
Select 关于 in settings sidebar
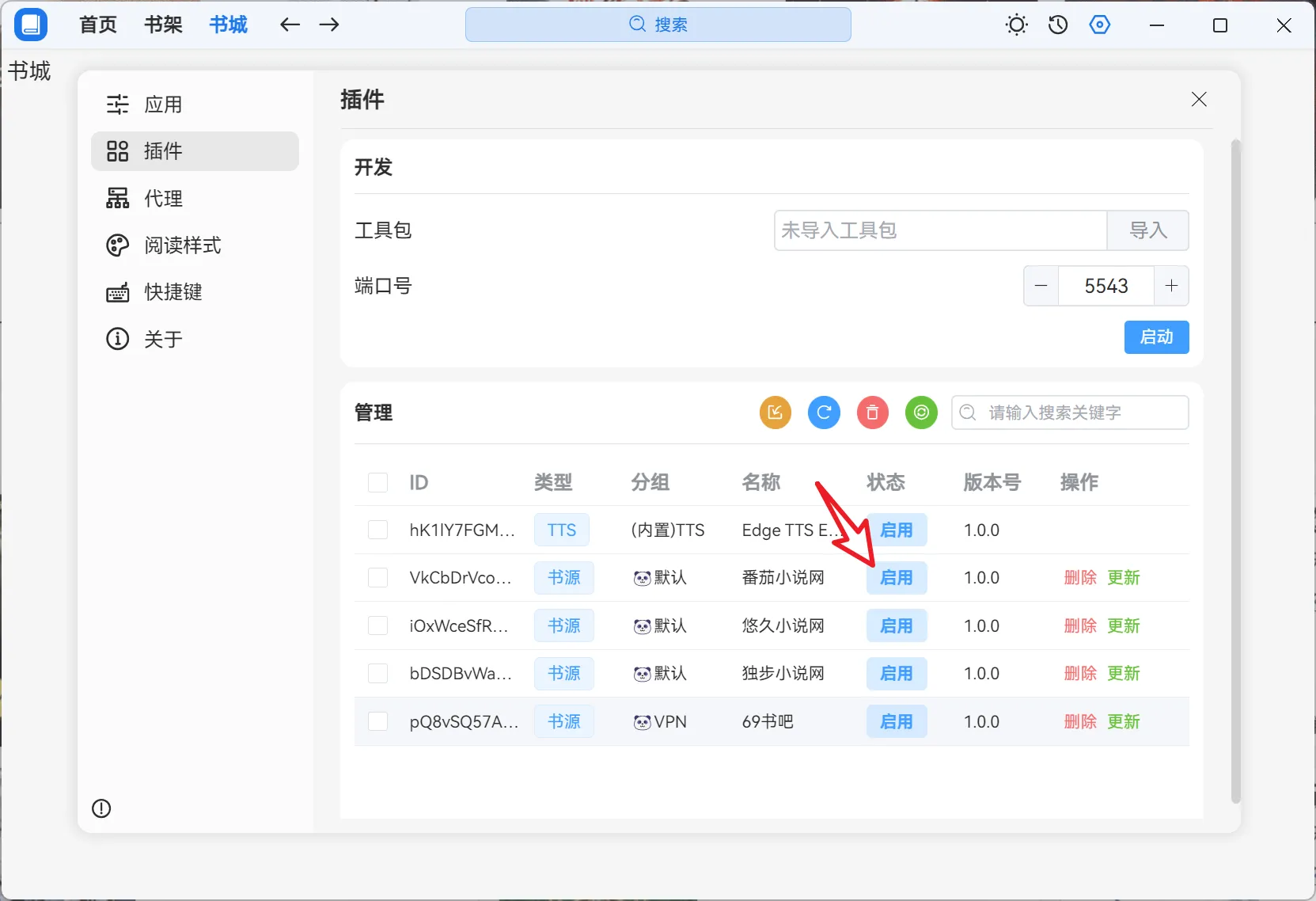[195, 339]
